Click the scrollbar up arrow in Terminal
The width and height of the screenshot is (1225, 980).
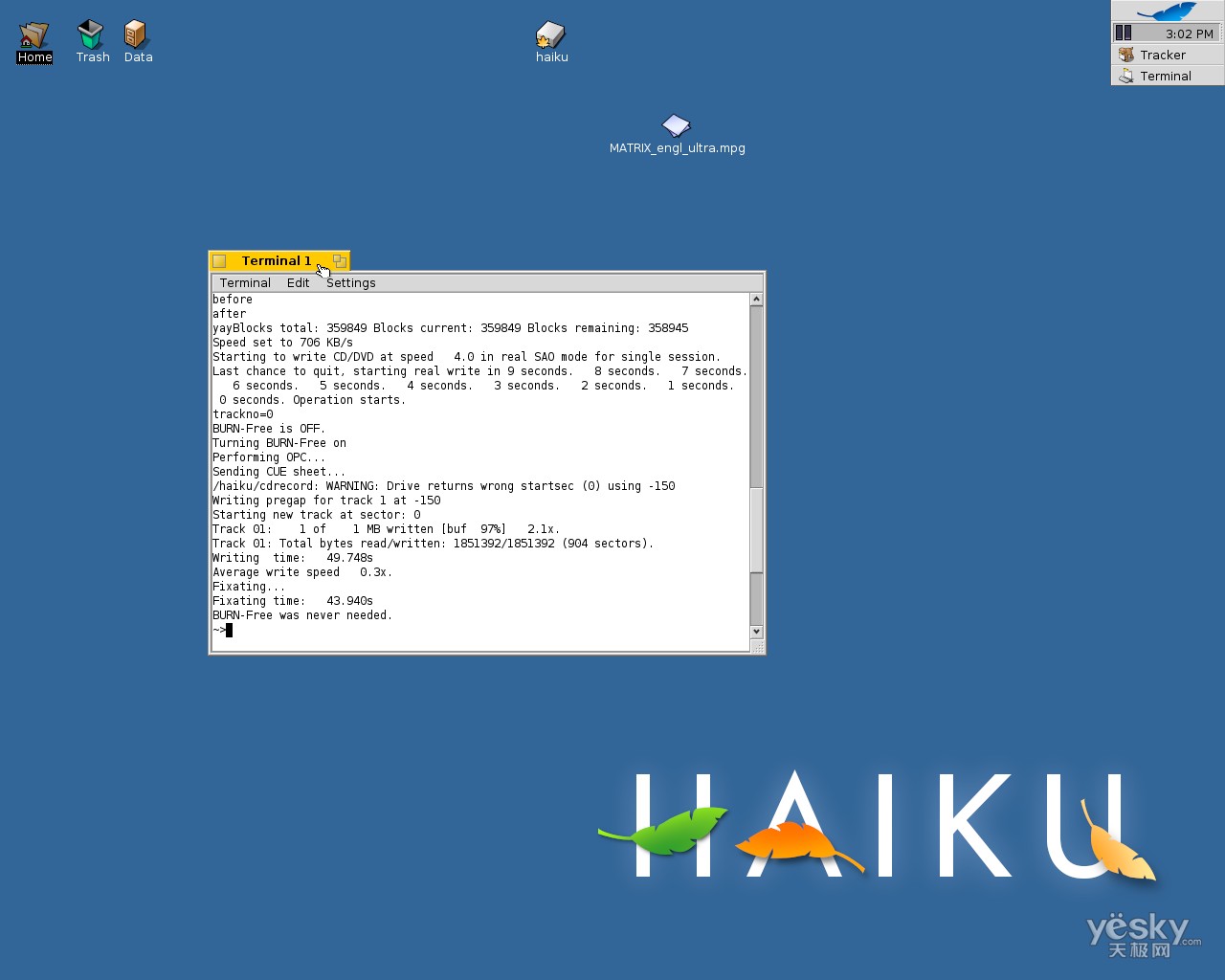click(x=756, y=300)
